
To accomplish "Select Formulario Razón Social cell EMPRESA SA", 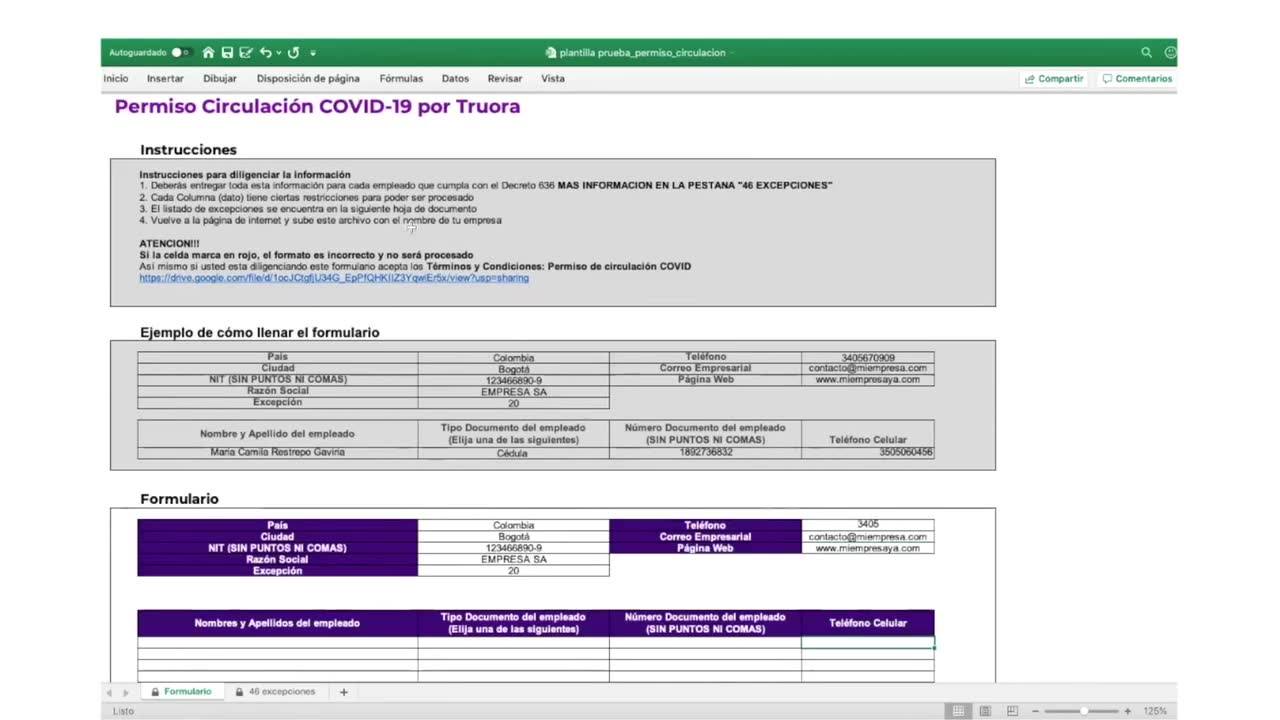I will (x=513, y=559).
